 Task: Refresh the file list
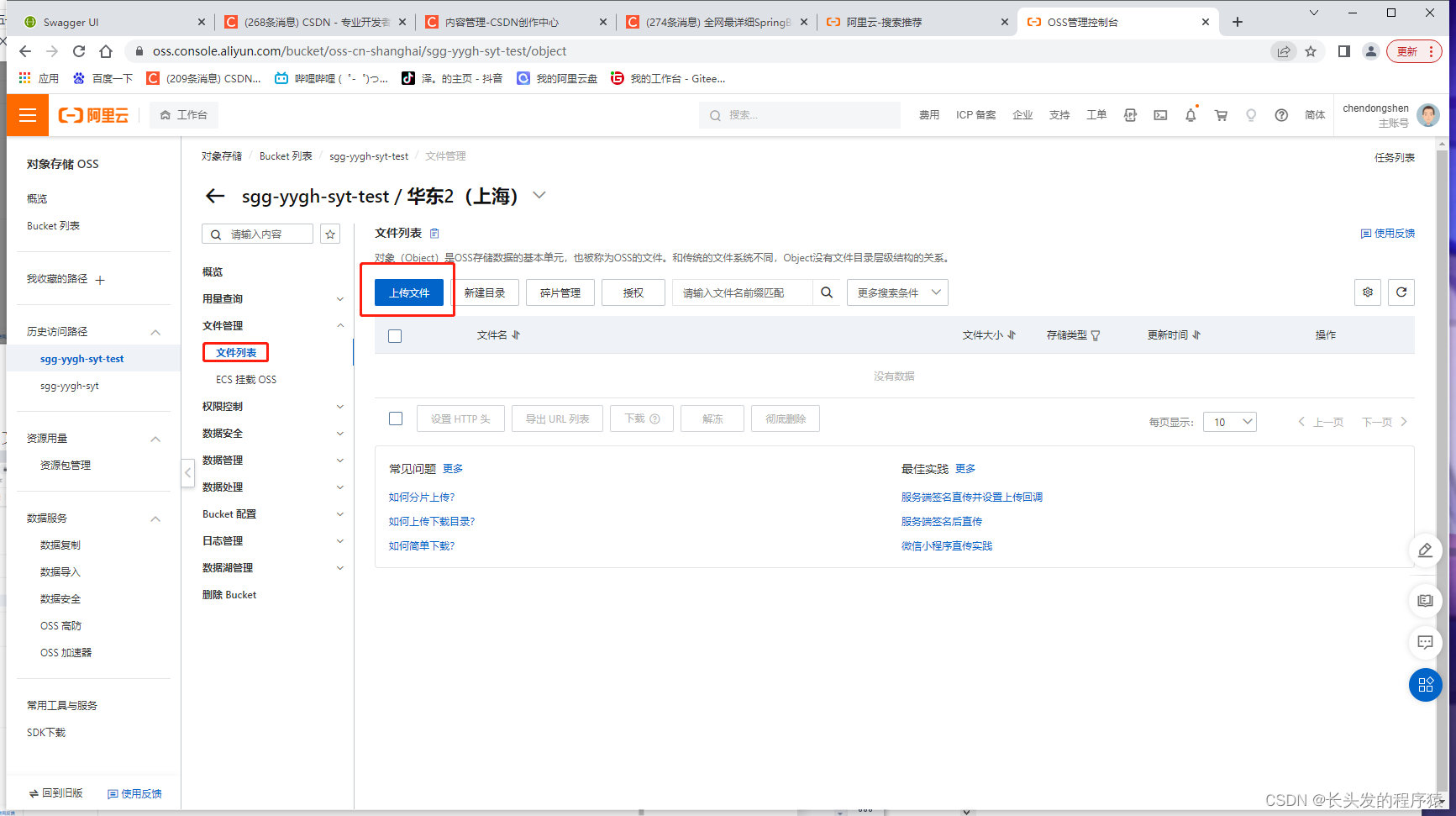click(1401, 292)
